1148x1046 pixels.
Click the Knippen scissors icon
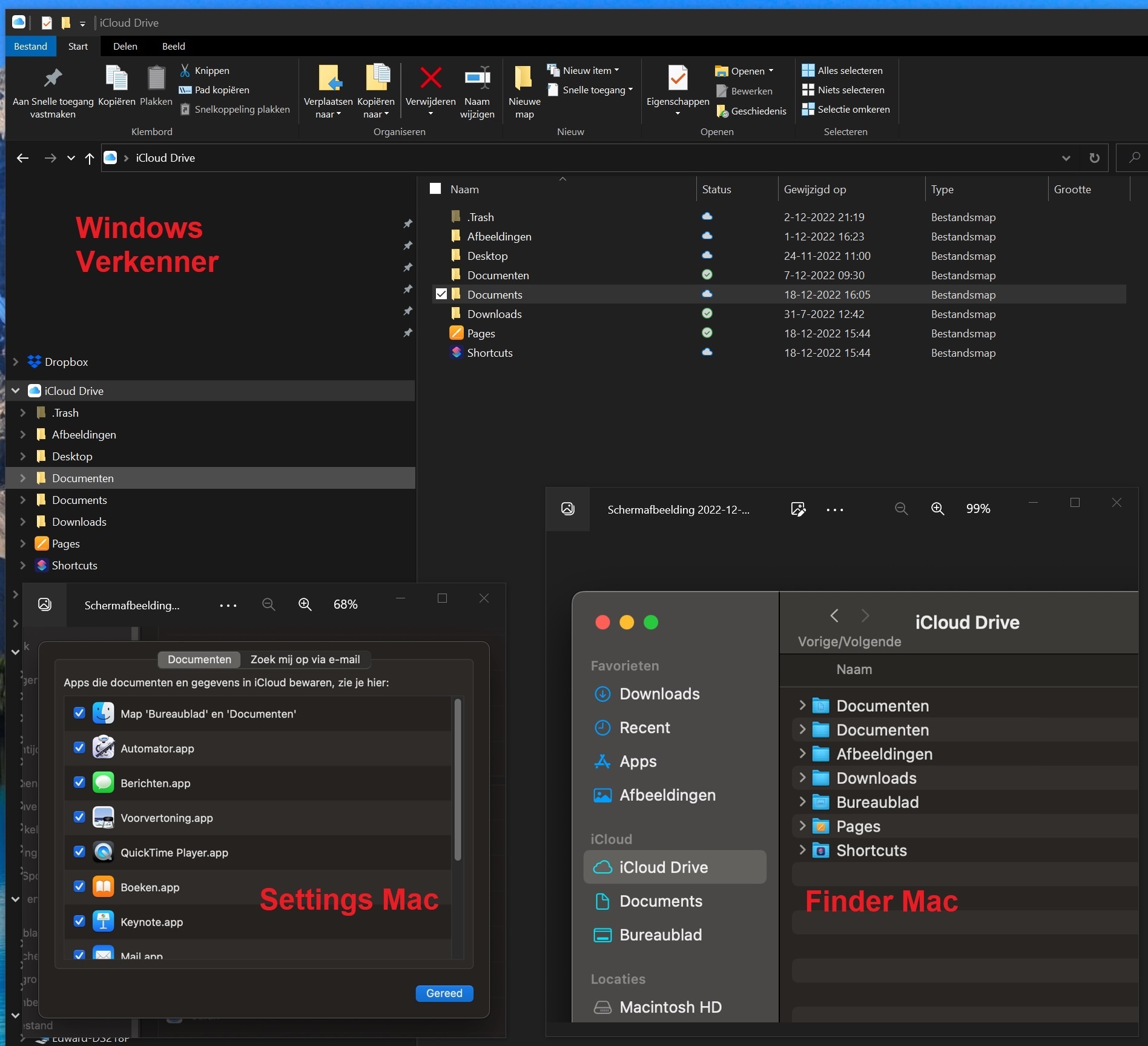pos(185,70)
